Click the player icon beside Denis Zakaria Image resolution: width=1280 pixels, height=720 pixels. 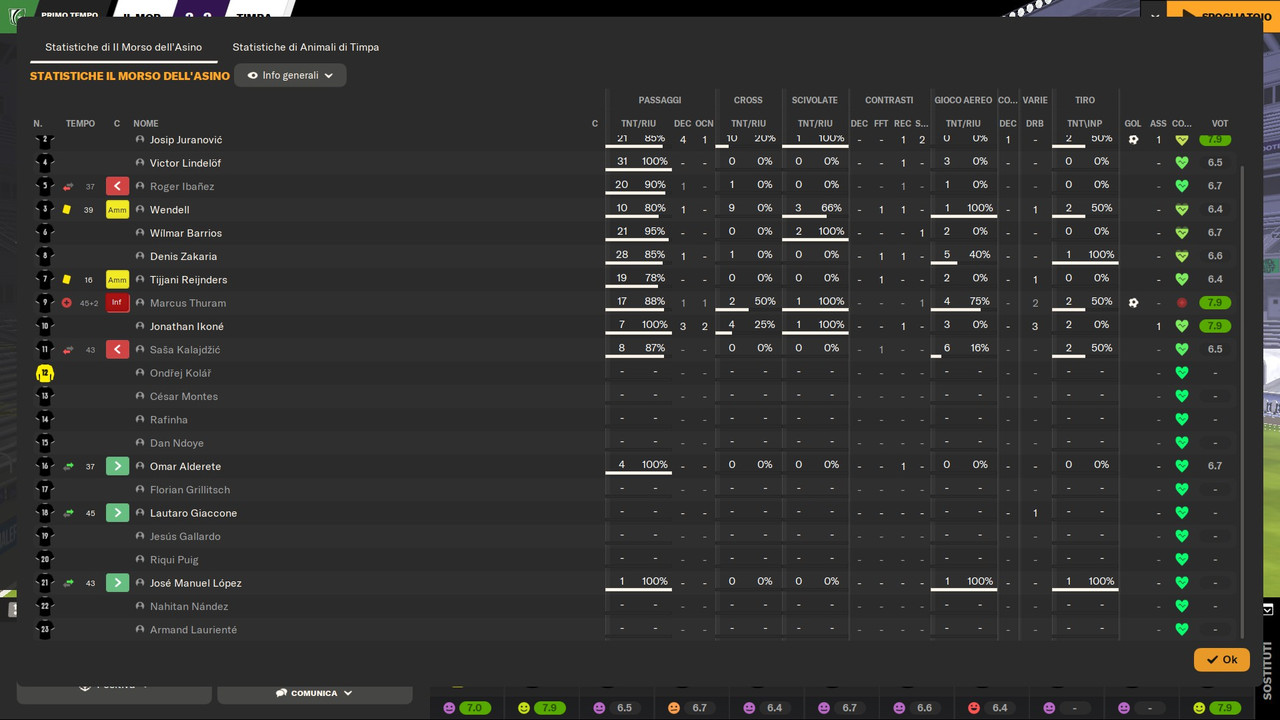click(x=140, y=257)
